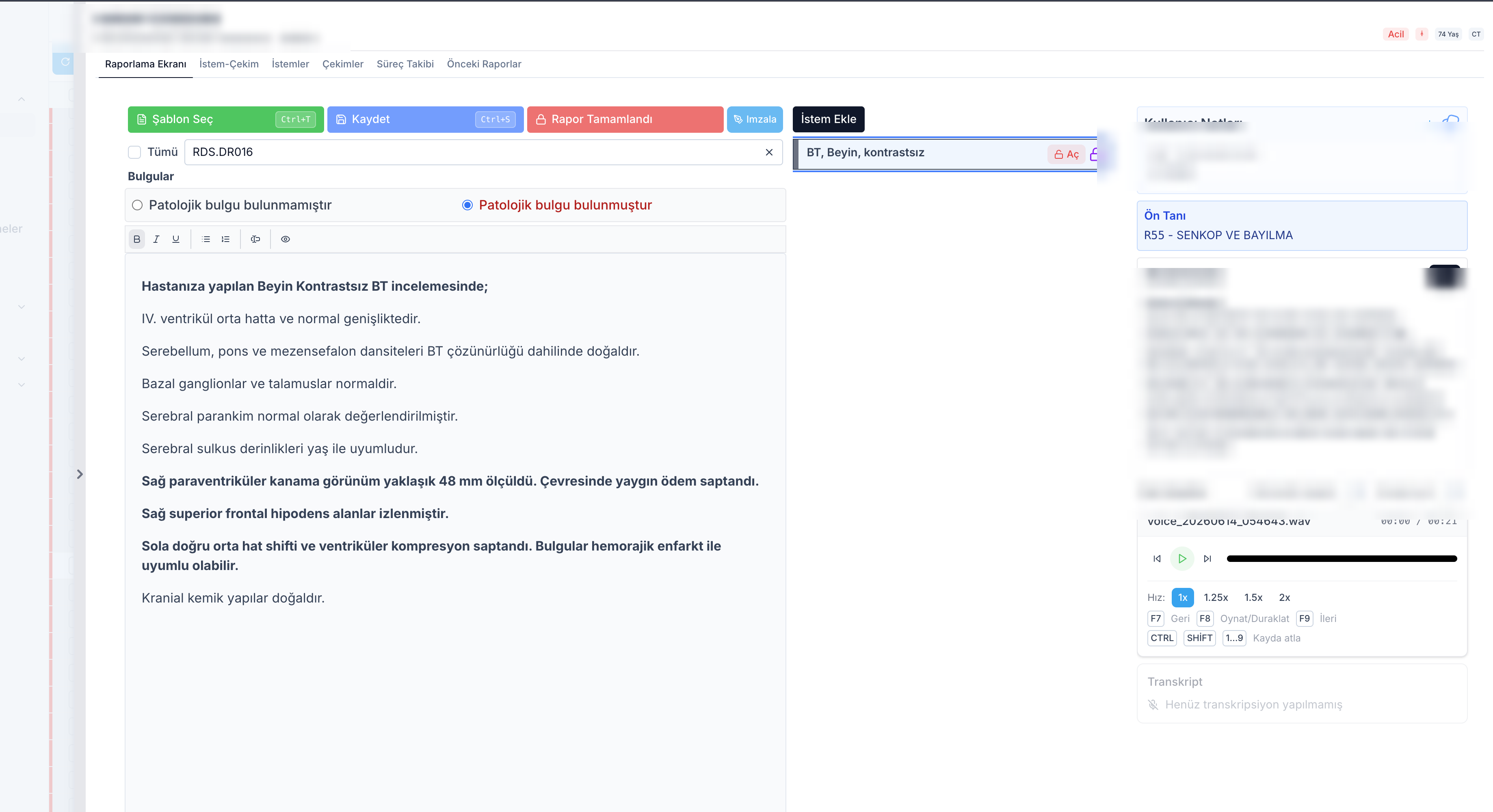Set playback speed to 2x
The height and width of the screenshot is (812, 1493).
tap(1284, 598)
